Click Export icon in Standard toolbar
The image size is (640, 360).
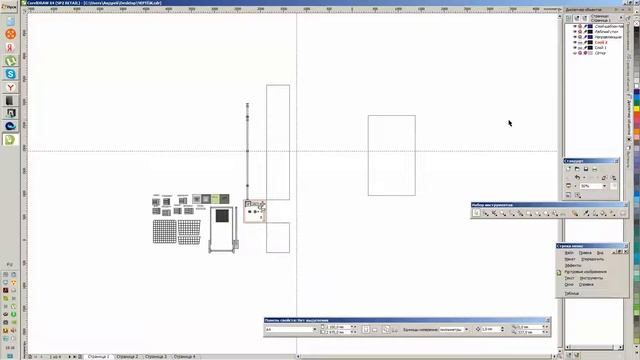(x=613, y=178)
